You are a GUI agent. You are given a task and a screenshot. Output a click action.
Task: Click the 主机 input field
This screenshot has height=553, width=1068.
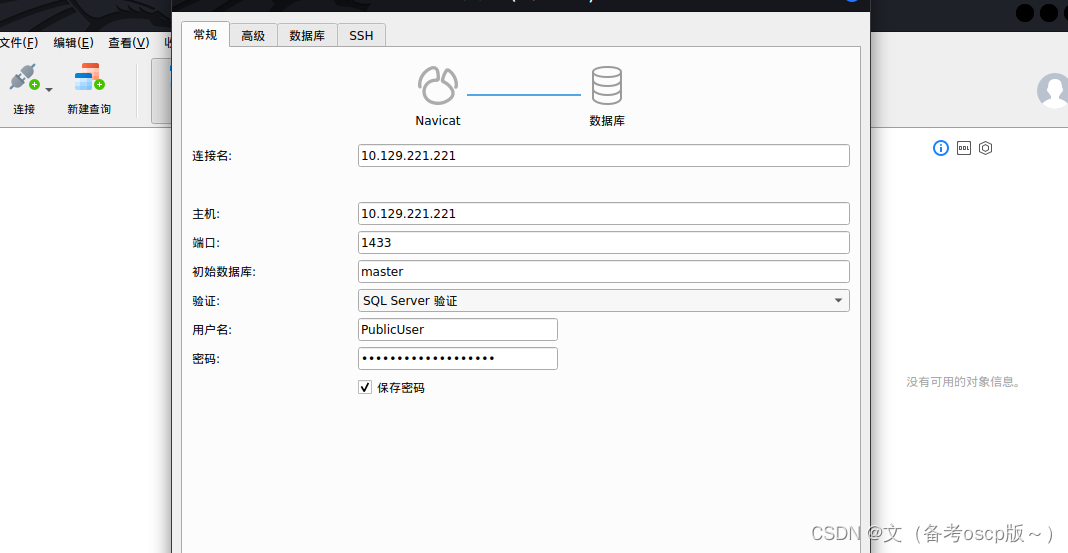pyautogui.click(x=603, y=213)
